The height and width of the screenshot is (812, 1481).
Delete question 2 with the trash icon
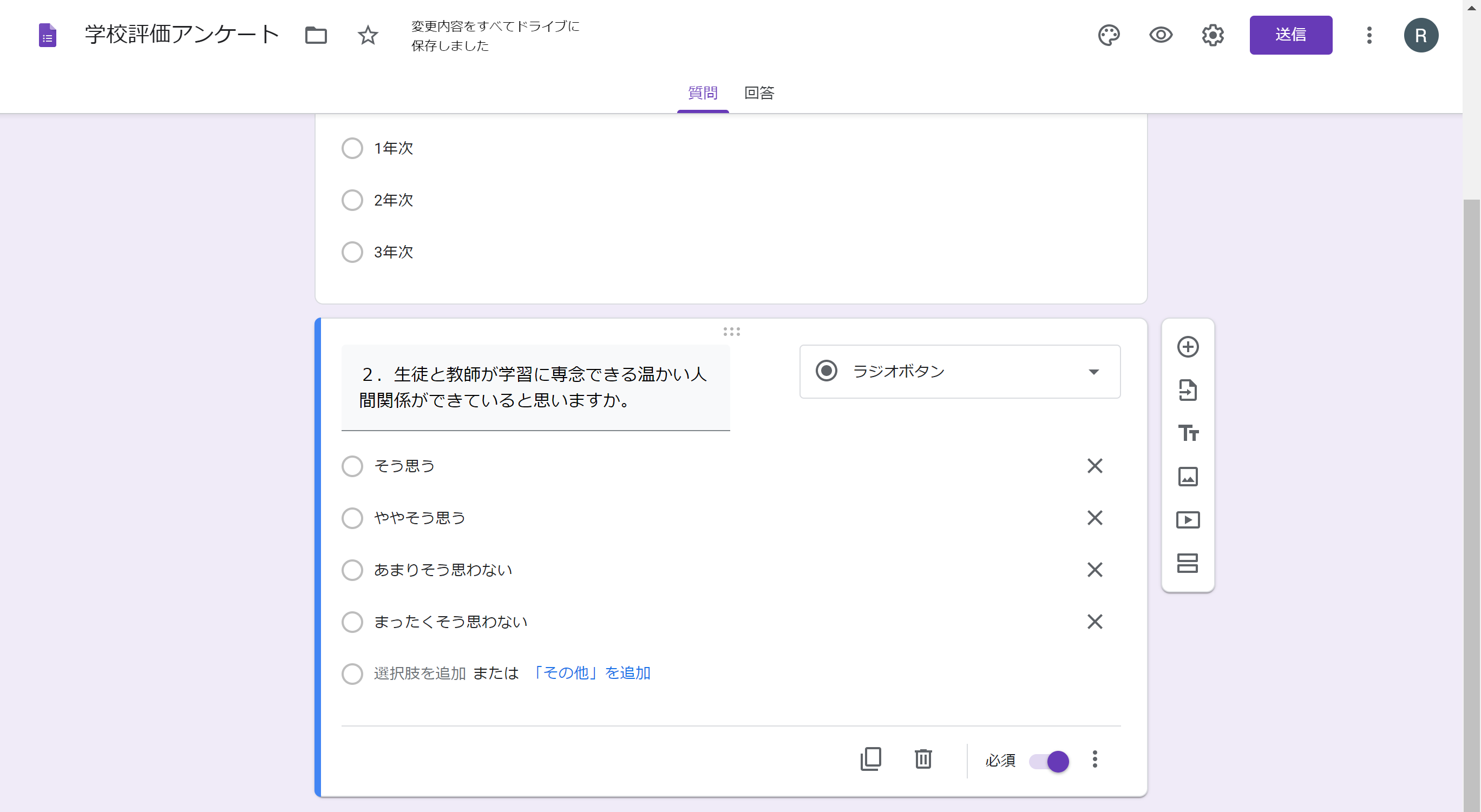point(923,759)
